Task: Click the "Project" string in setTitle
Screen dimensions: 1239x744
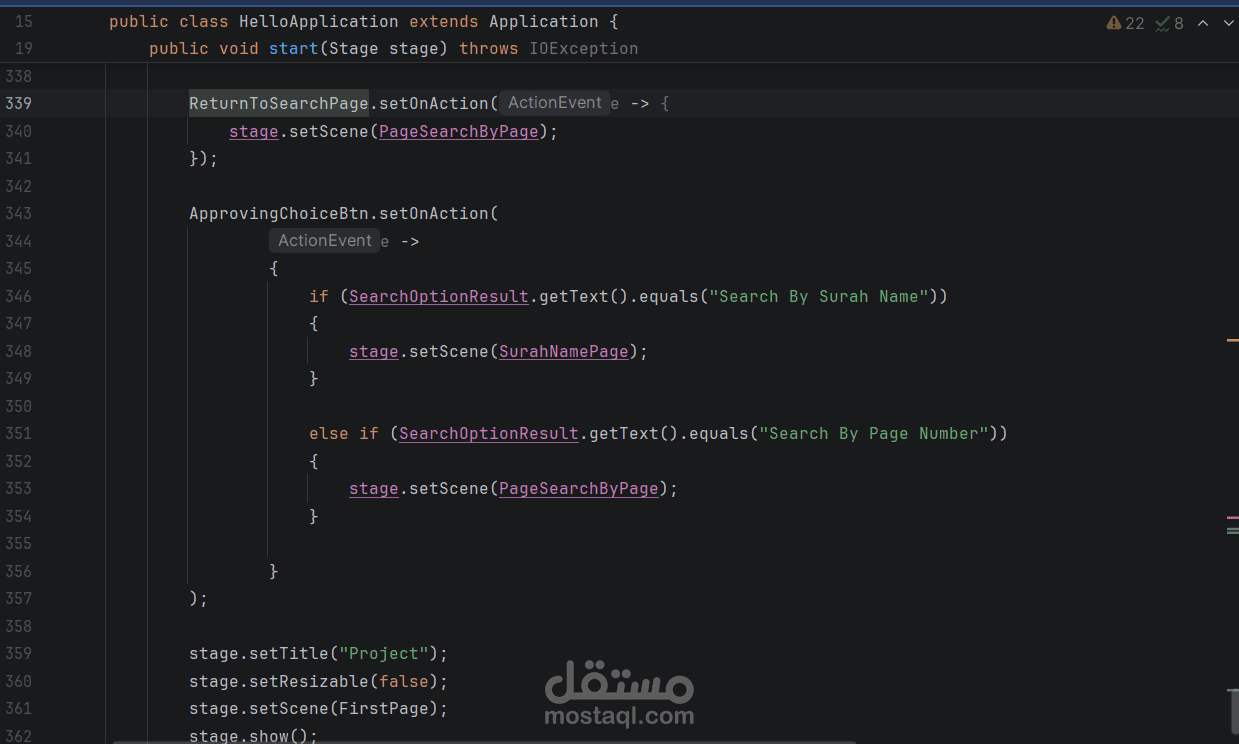Action: 384,653
